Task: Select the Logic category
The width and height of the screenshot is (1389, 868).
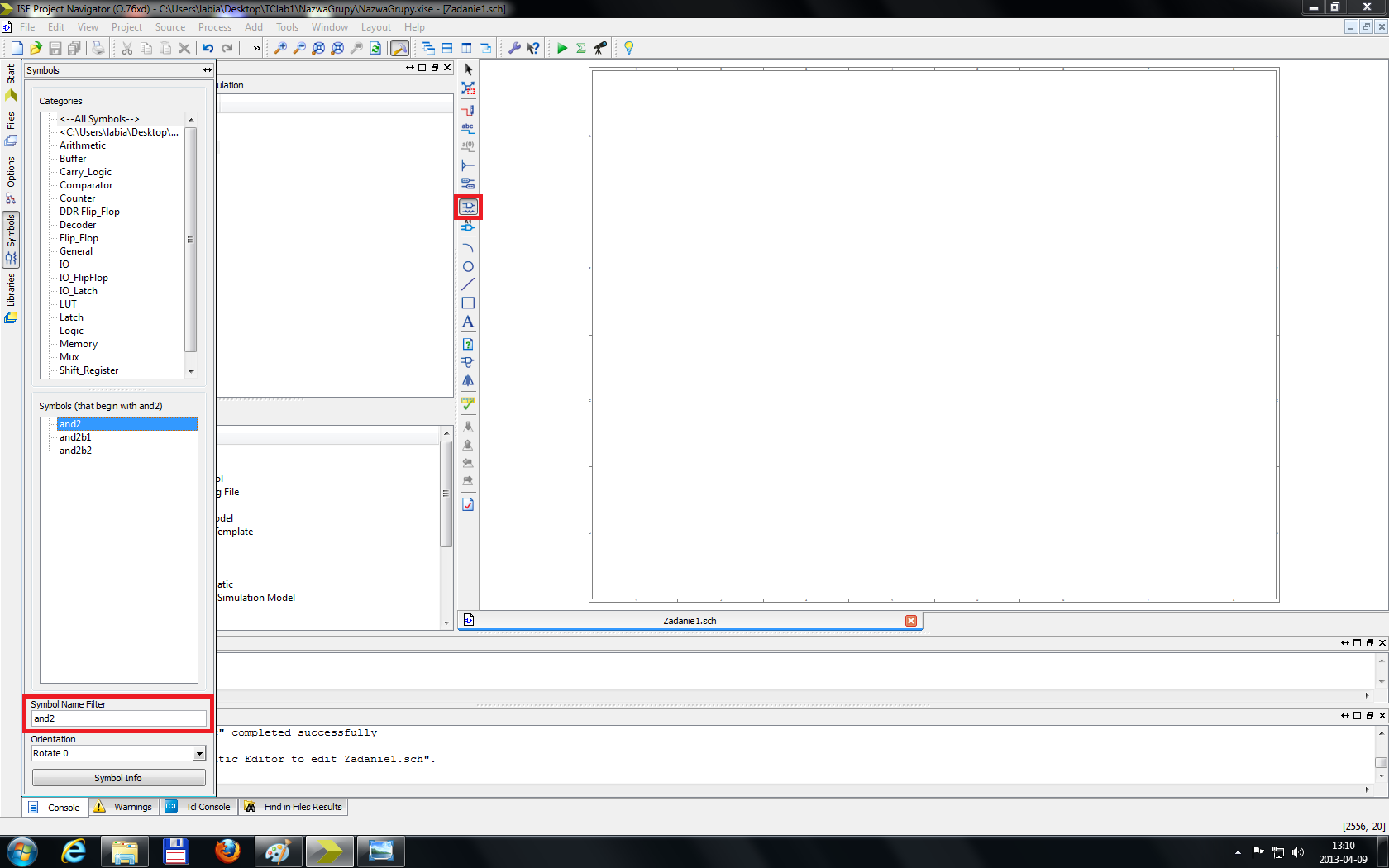Action: pos(71,331)
